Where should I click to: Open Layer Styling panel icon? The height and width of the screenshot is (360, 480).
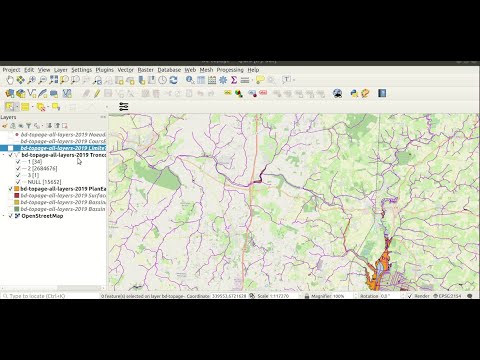pos(5,126)
